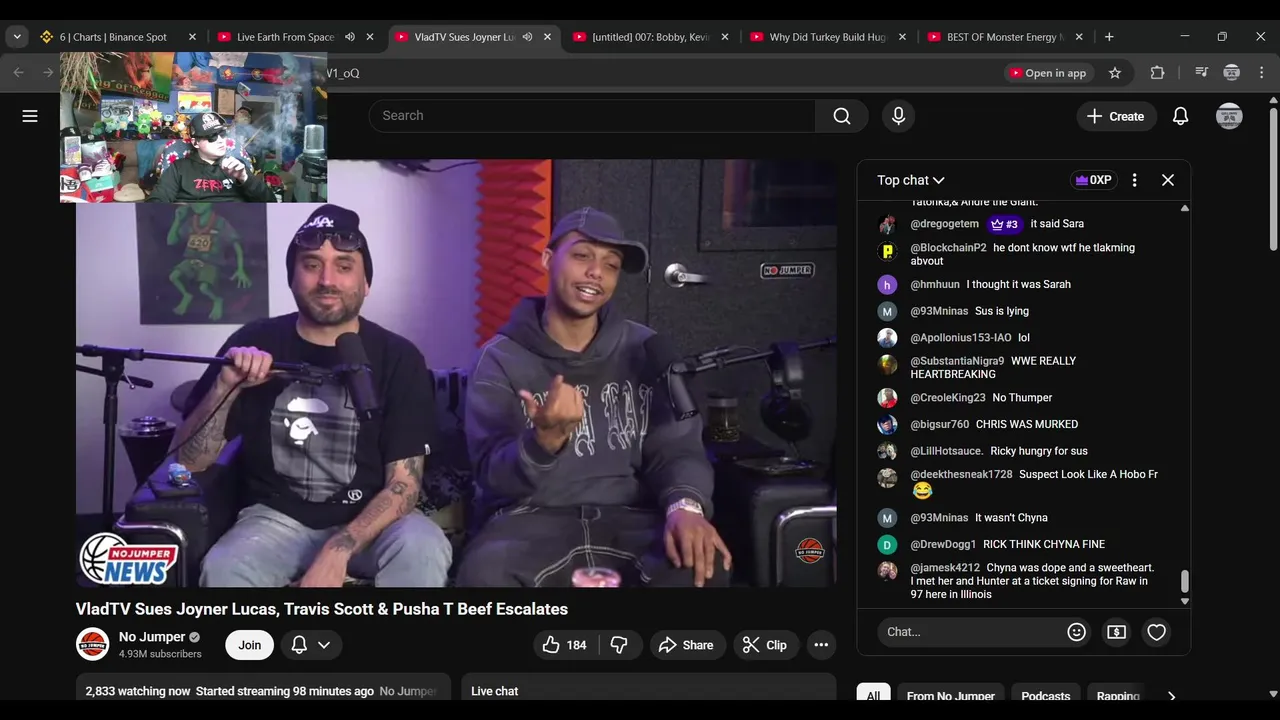1280x720 pixels.
Task: Open the 0XP channel points badge
Action: pyautogui.click(x=1093, y=180)
